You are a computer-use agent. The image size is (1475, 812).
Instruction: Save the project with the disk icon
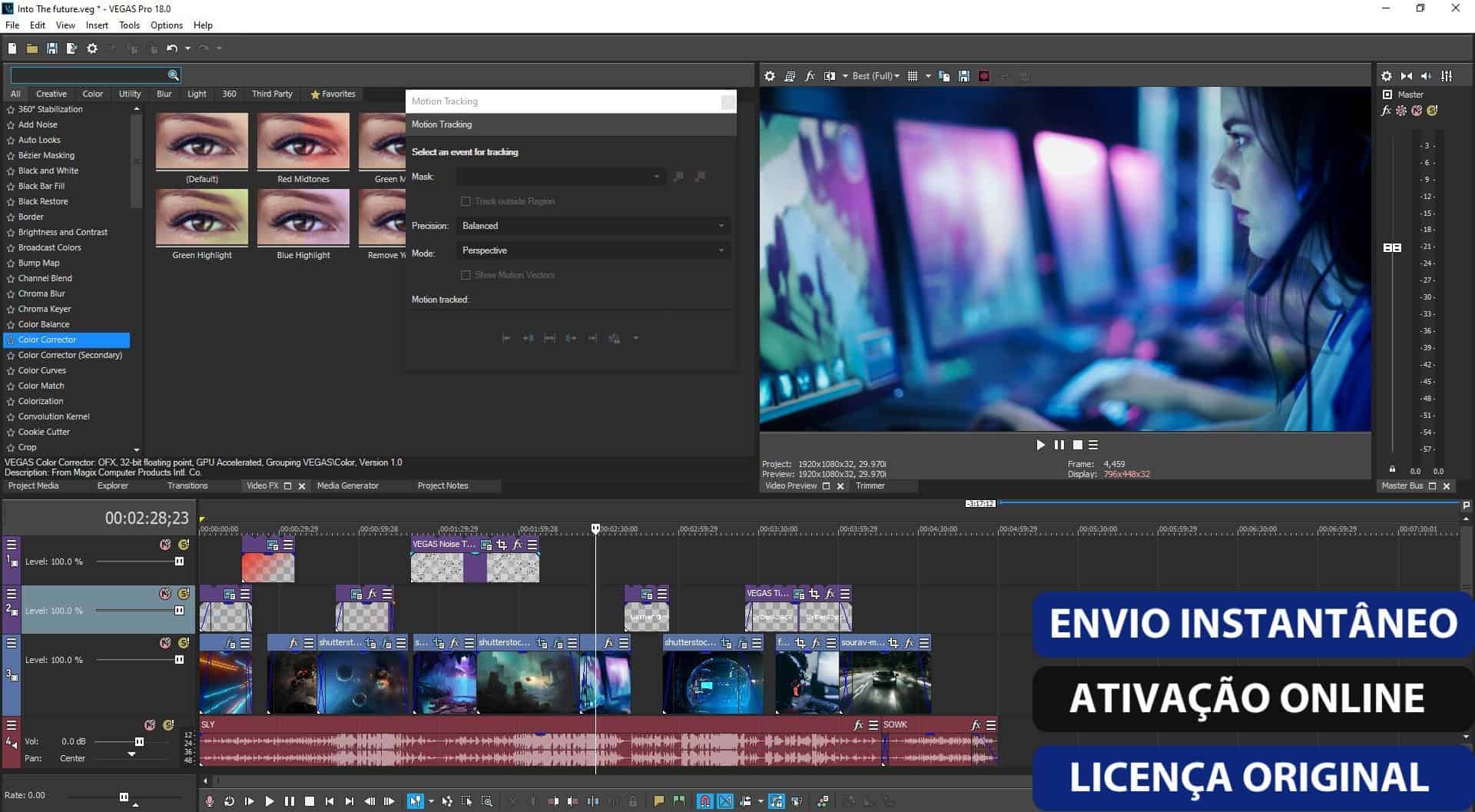coord(52,48)
